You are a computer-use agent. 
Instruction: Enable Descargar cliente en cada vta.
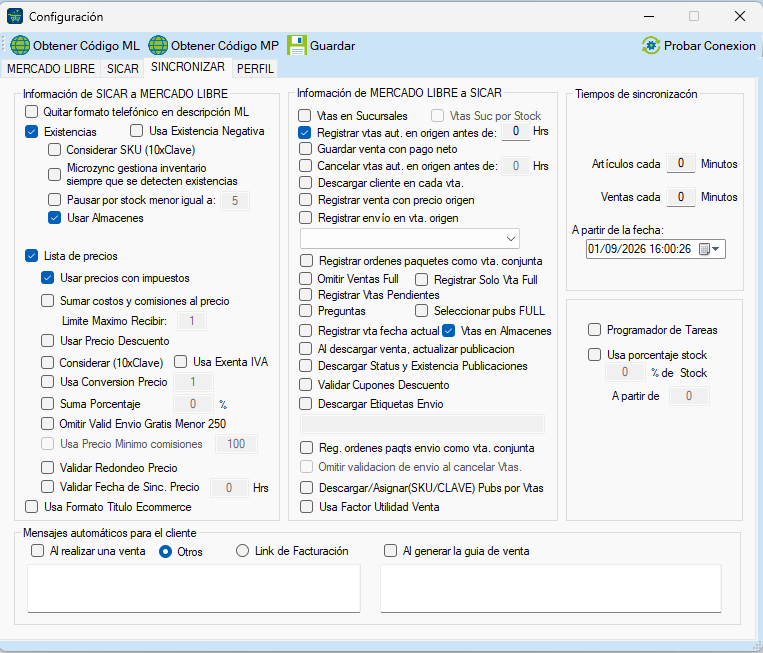[x=306, y=183]
